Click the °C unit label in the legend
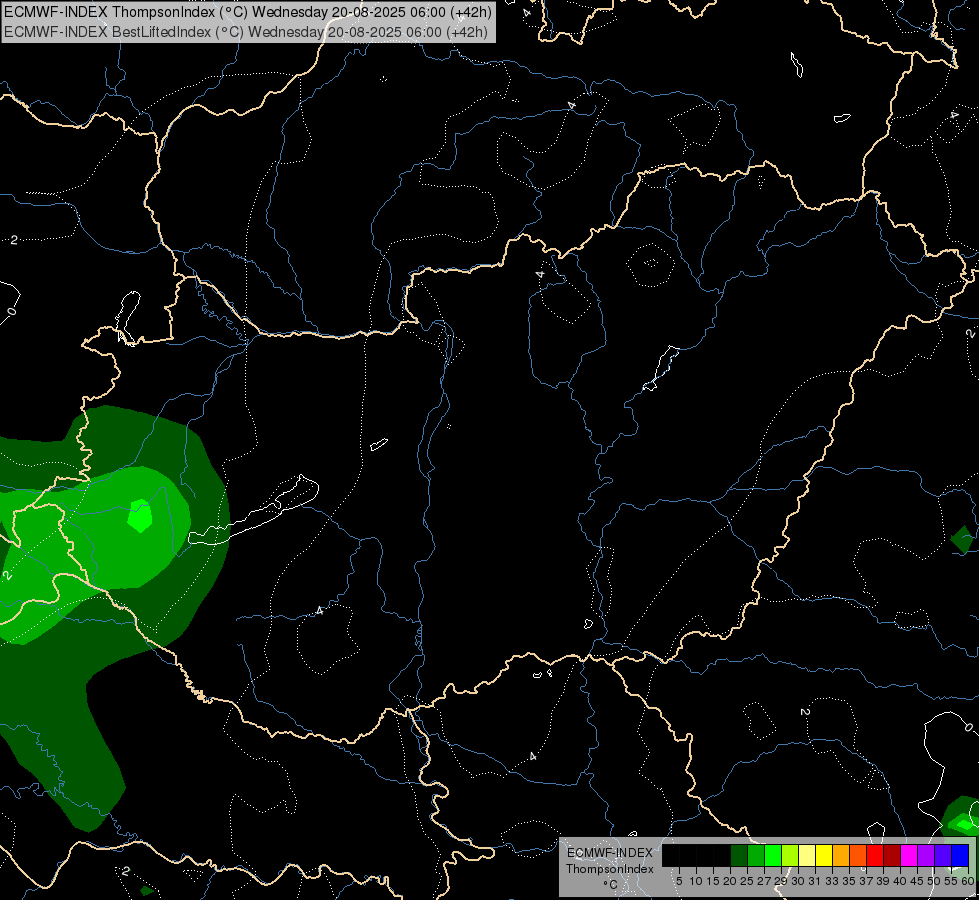 (x=611, y=884)
